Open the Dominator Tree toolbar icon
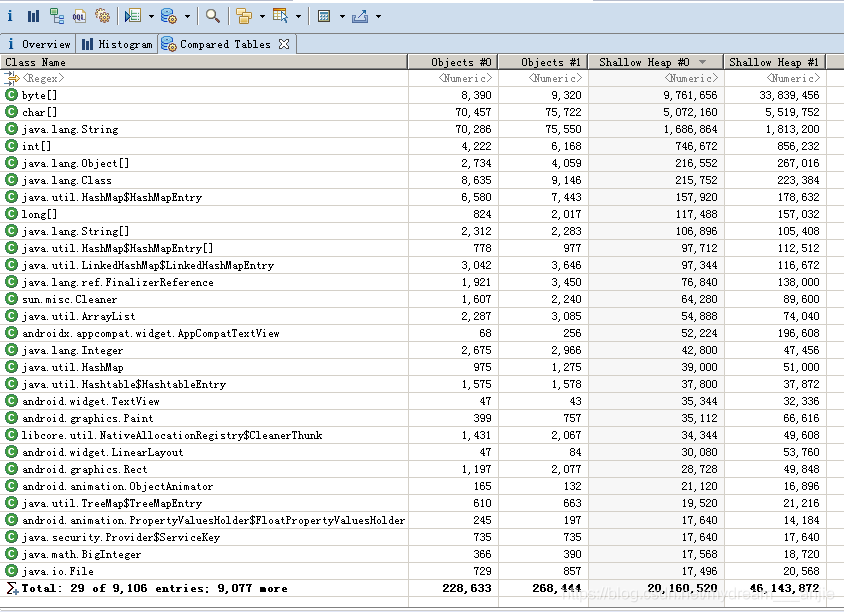Viewport: 844px width, 612px height. (x=57, y=16)
